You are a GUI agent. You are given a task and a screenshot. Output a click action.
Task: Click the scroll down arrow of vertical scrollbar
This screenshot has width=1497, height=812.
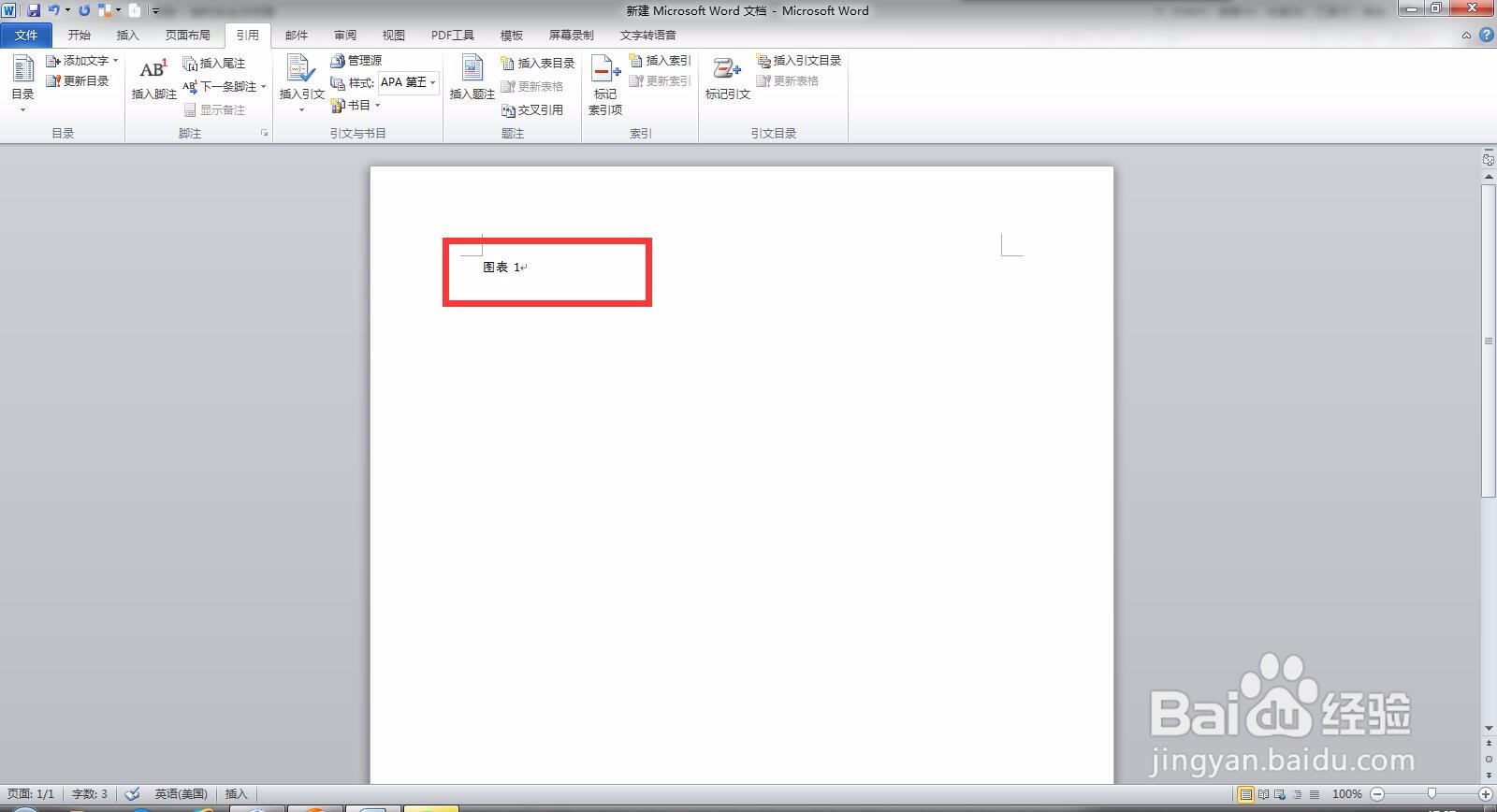tap(1489, 728)
